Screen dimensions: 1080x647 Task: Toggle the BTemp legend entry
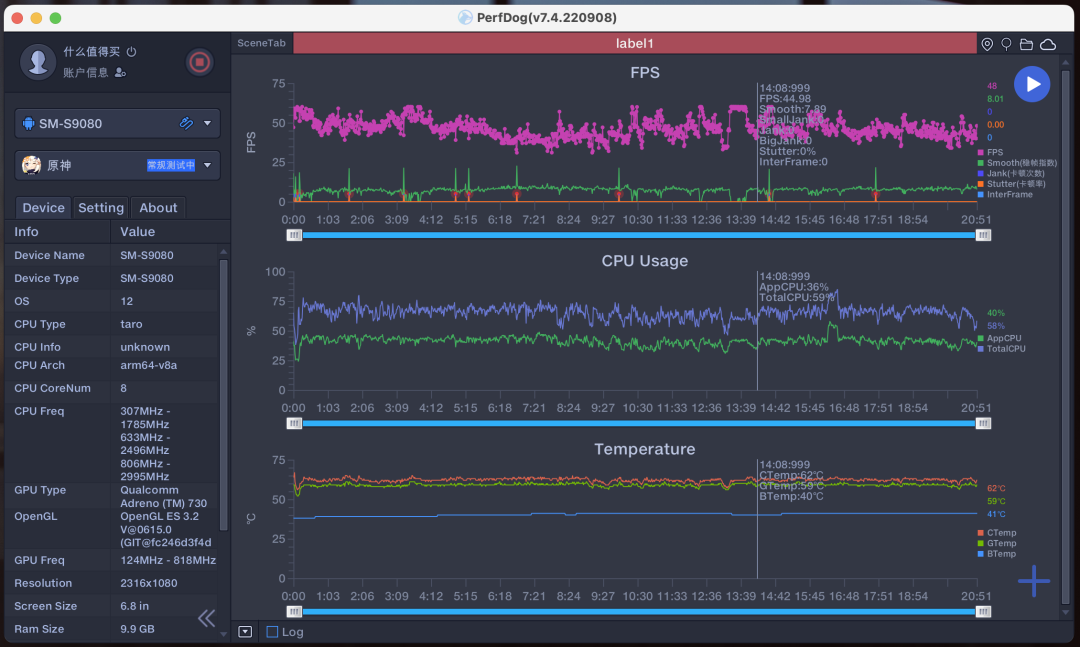click(x=997, y=553)
